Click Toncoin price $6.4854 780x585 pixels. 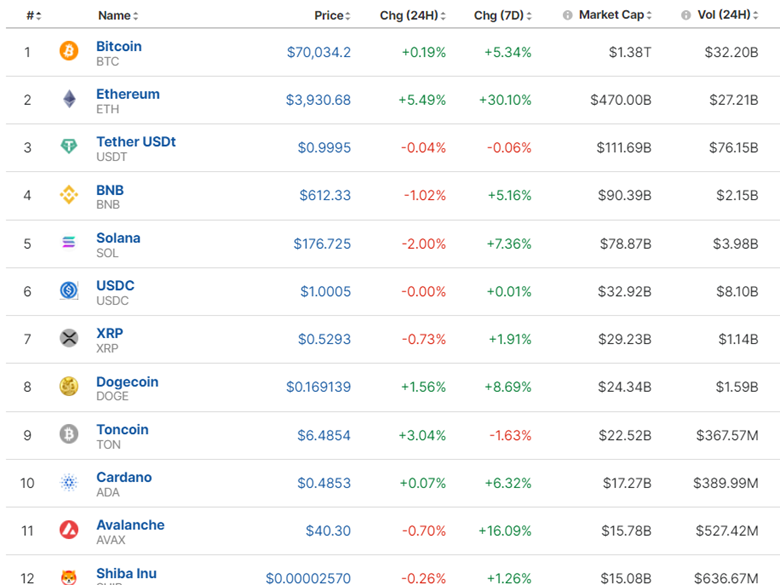324,435
